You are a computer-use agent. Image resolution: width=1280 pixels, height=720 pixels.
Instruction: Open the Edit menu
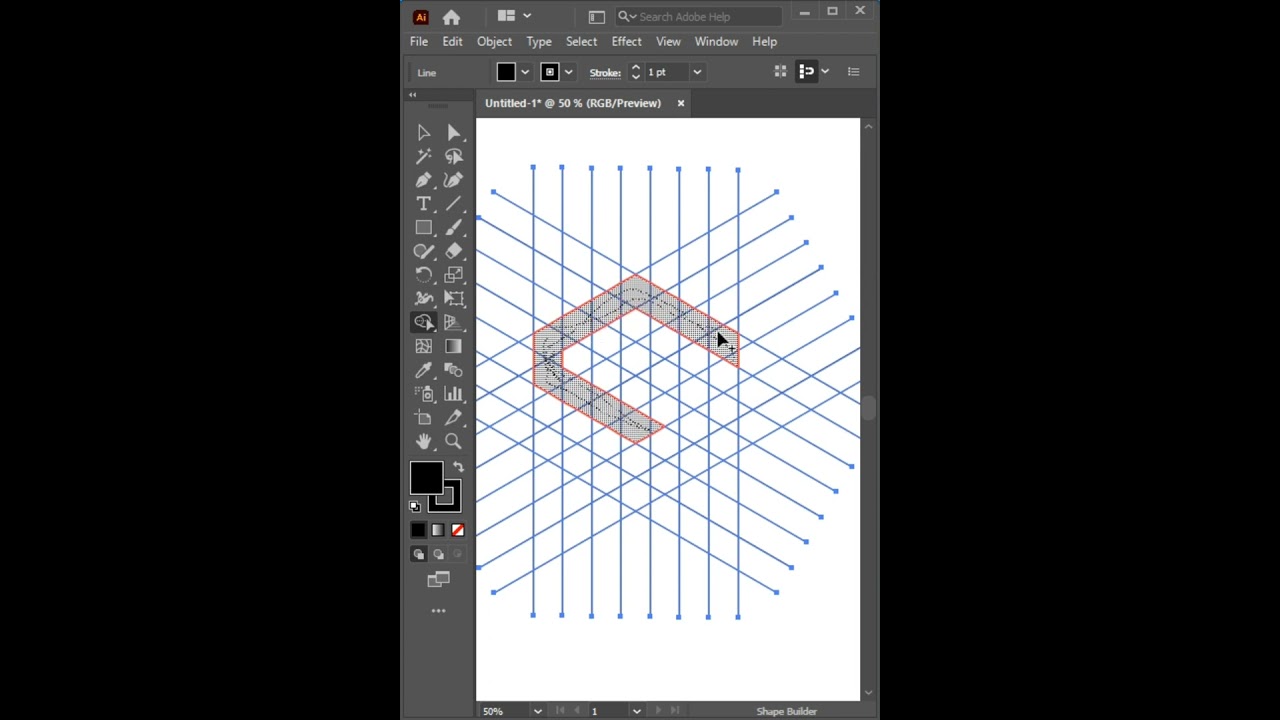pos(453,42)
